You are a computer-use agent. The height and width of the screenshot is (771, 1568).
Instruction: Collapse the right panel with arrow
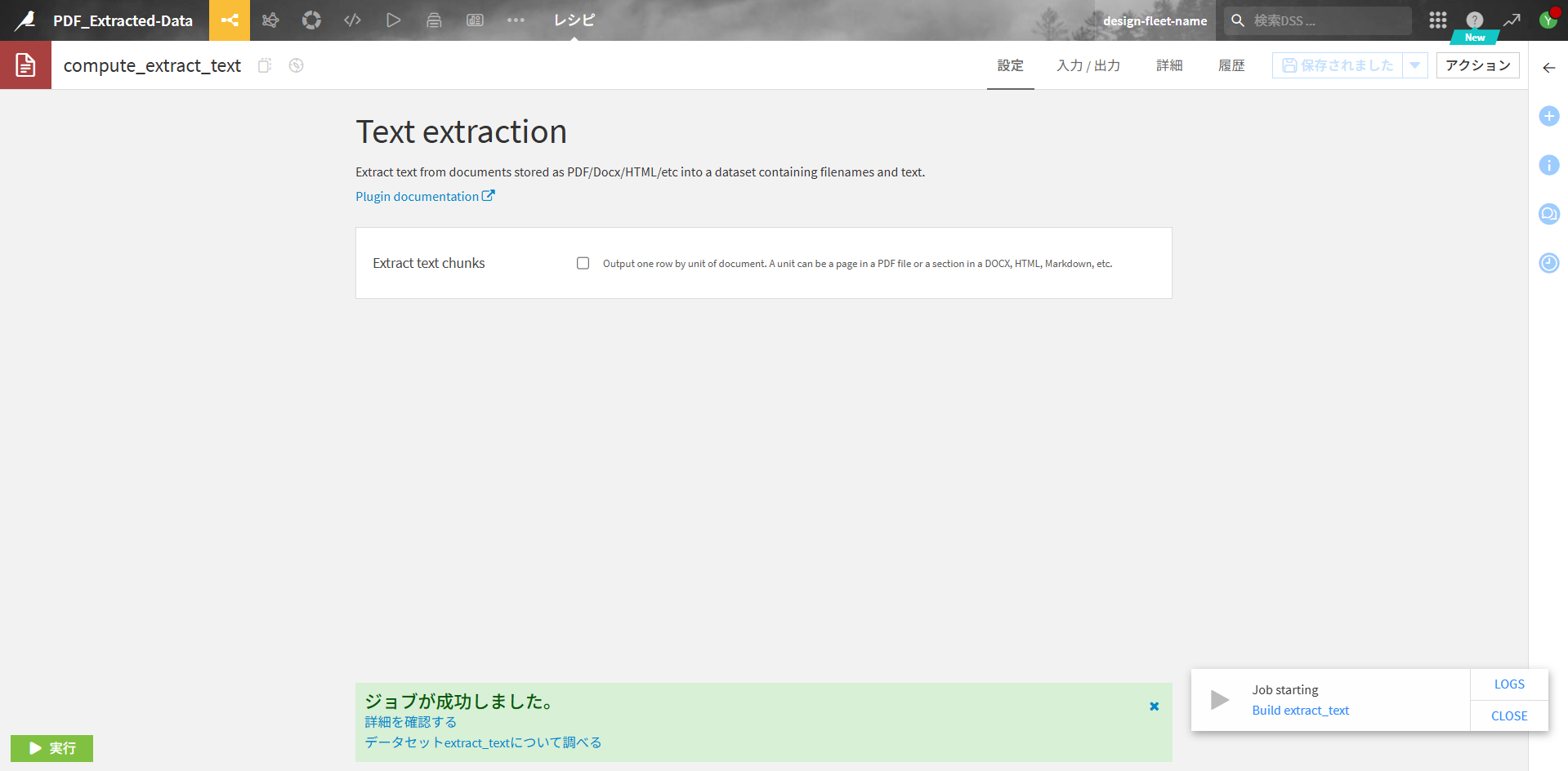click(x=1548, y=68)
